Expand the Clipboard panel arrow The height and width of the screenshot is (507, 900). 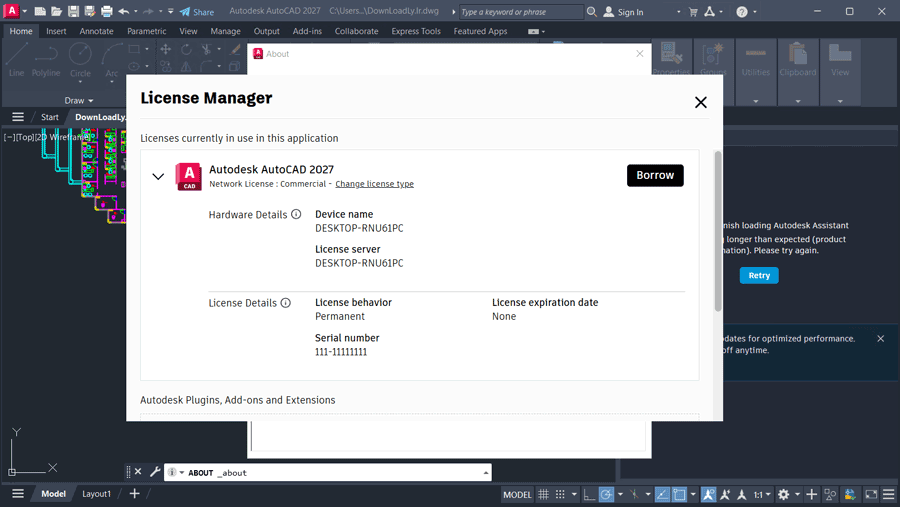coord(797,101)
